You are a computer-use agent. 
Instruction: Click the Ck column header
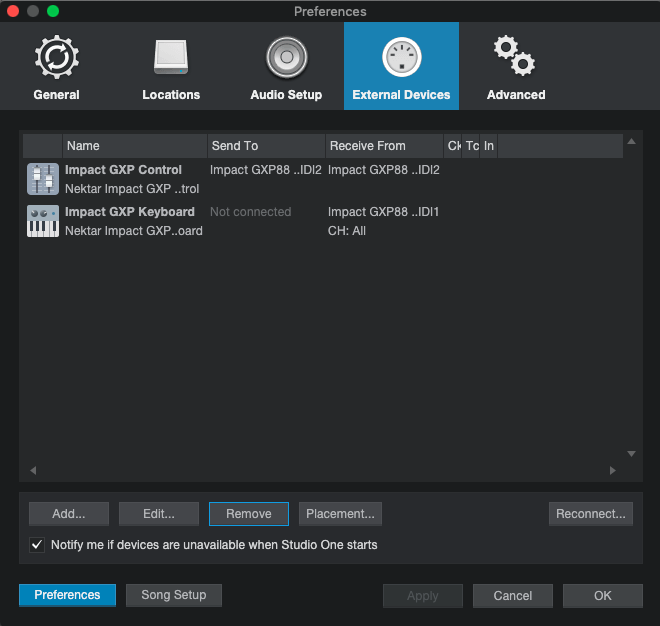[x=453, y=146]
